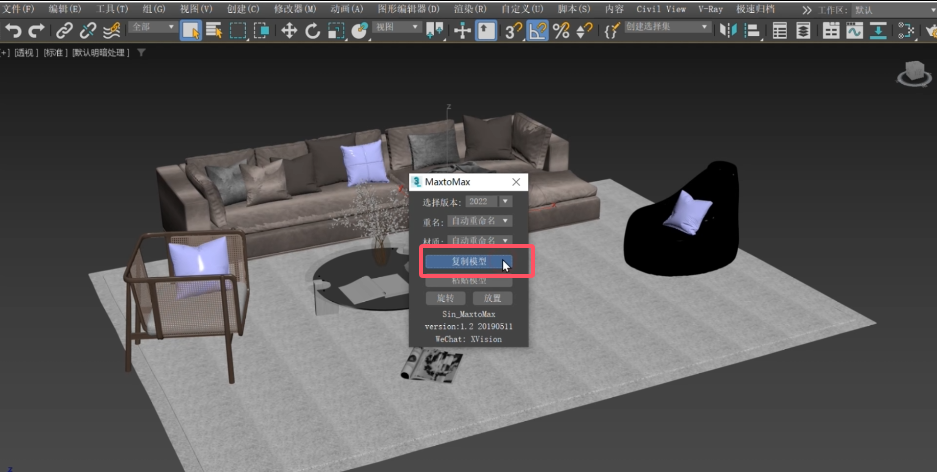Click the 放置 button in MaxtoMax

coord(492,298)
